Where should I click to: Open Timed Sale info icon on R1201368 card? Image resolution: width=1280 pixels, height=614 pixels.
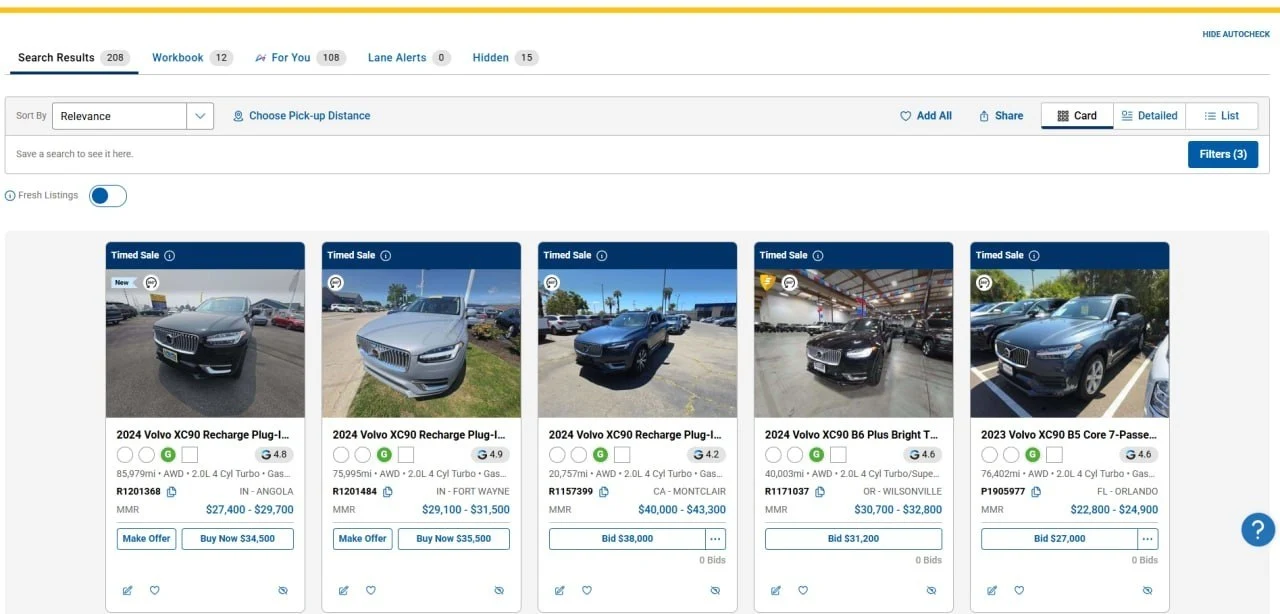(169, 255)
